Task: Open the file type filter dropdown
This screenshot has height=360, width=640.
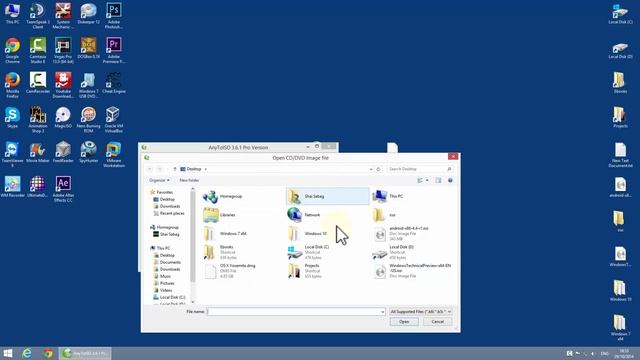Action: 420,312
